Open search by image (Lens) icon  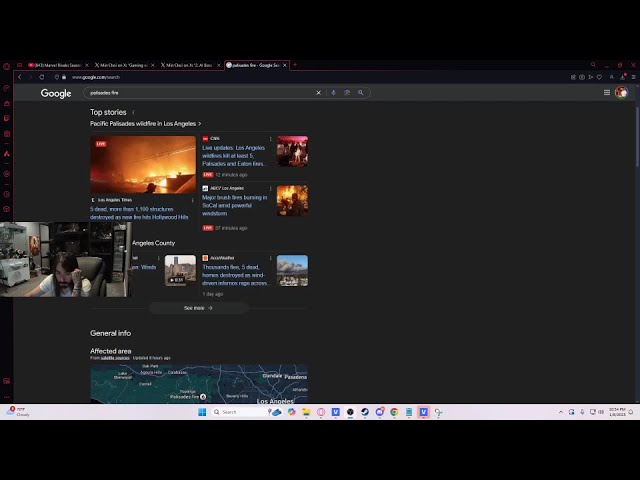(347, 93)
